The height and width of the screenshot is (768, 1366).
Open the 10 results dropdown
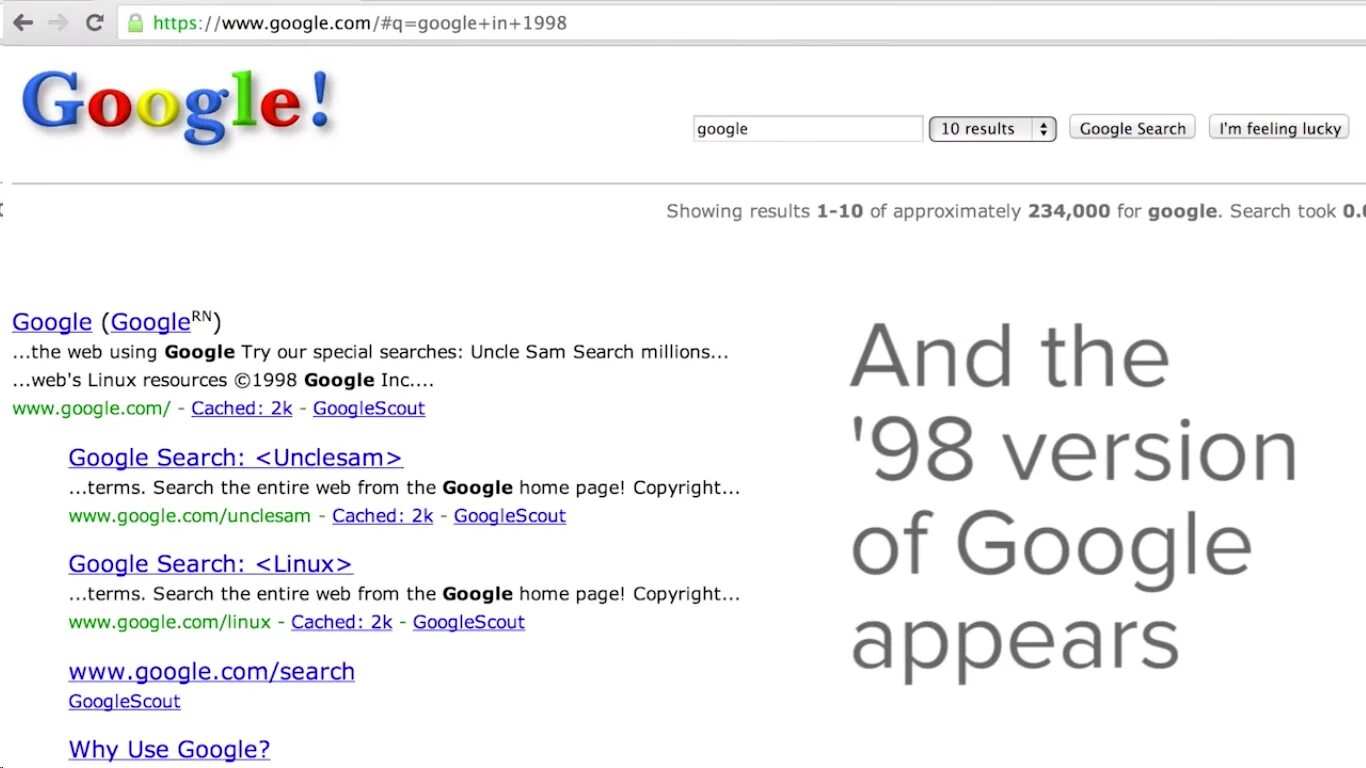tap(992, 129)
